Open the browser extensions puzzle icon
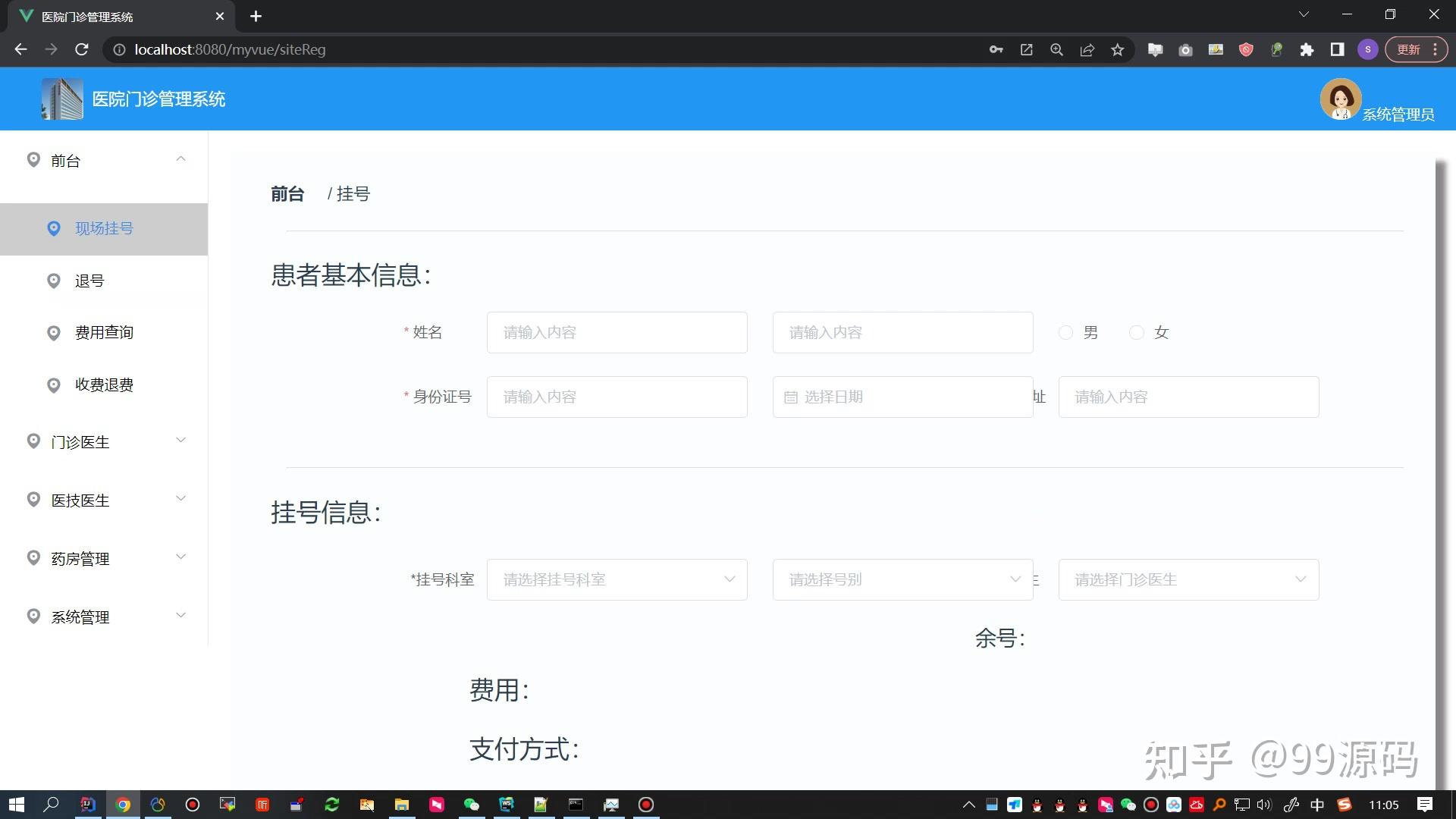Screen dimensions: 1456x819 1307,50
